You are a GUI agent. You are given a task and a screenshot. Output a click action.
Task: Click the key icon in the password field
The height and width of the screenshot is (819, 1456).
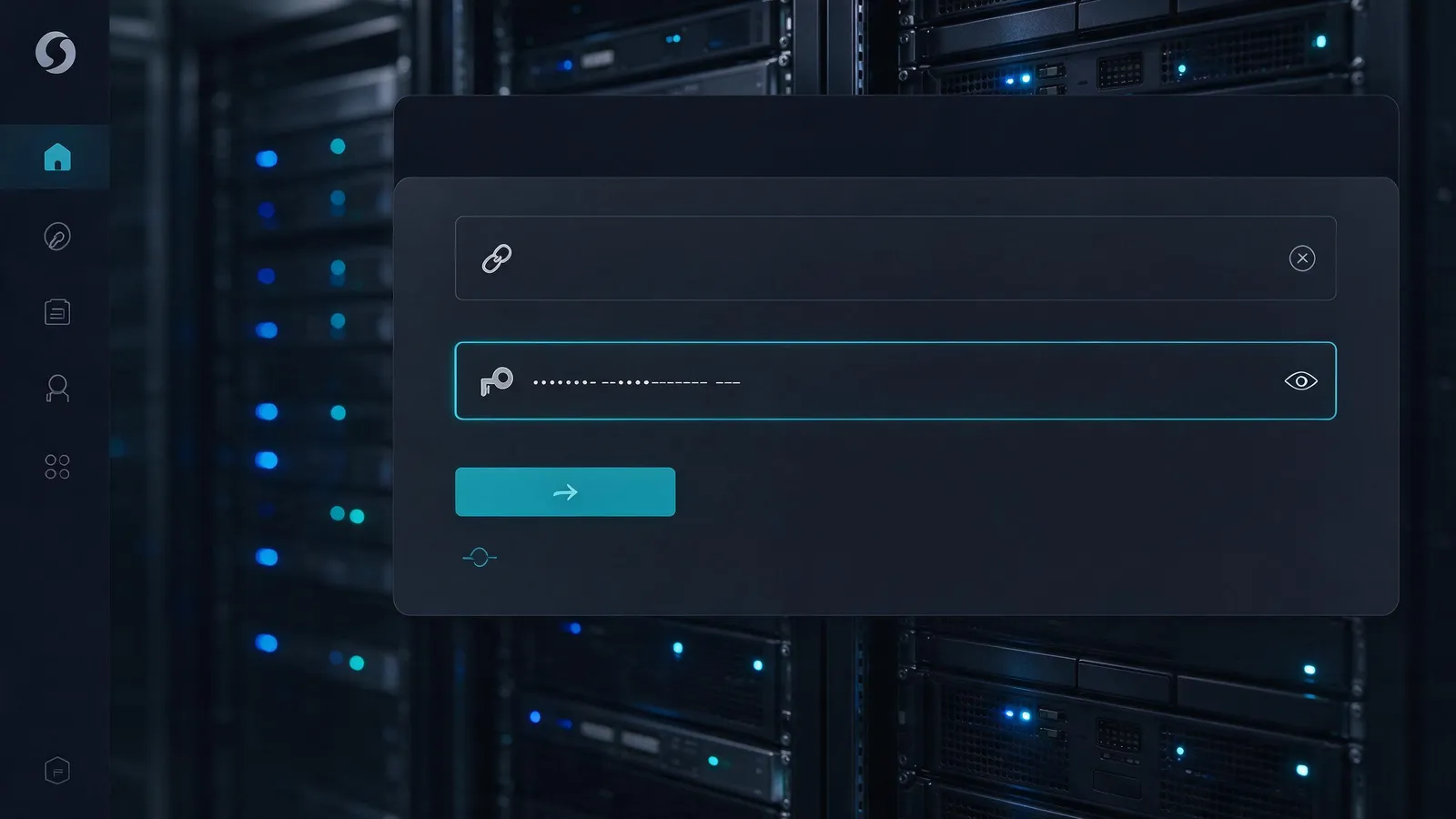click(497, 381)
